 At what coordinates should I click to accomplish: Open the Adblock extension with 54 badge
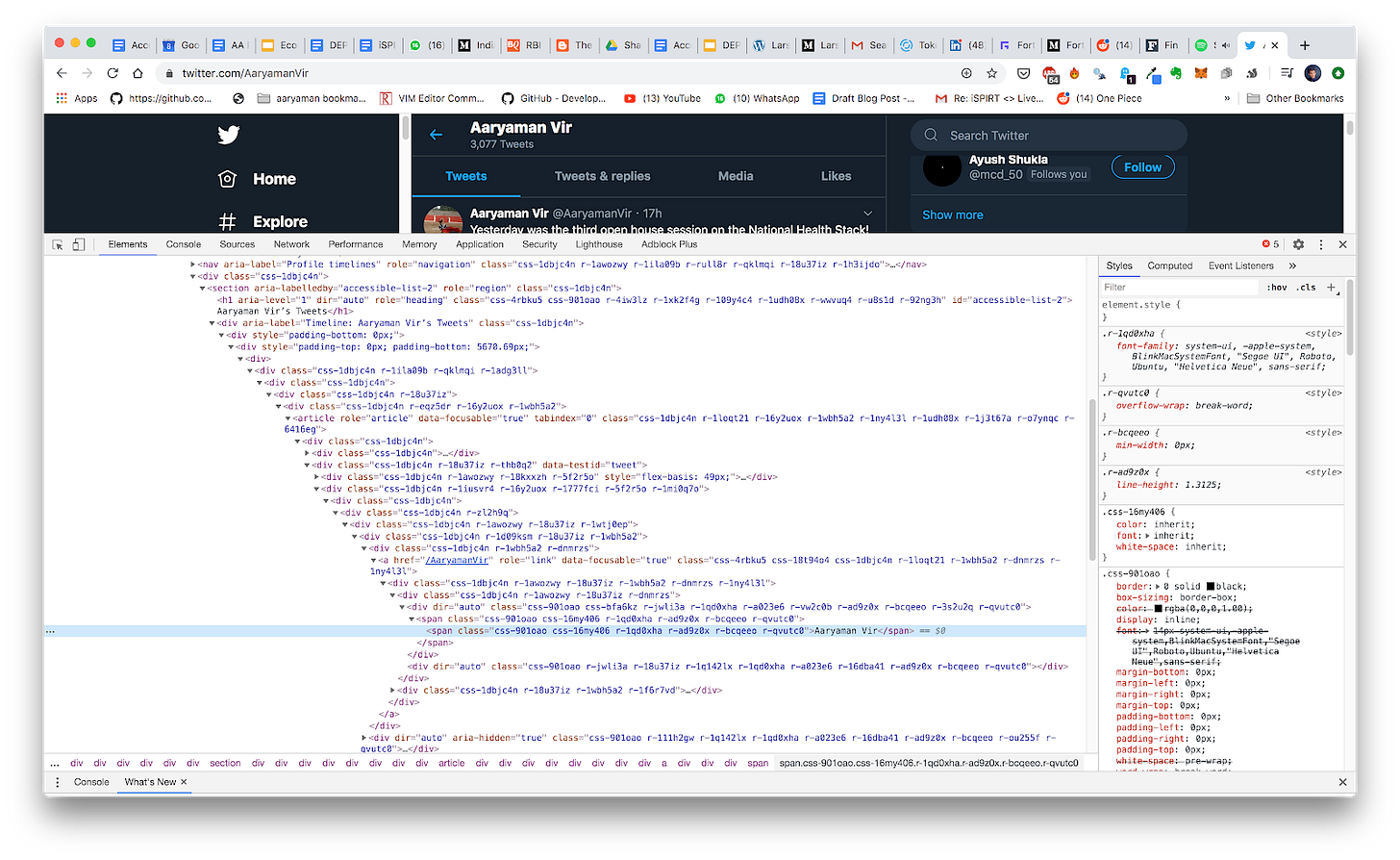[x=1050, y=74]
